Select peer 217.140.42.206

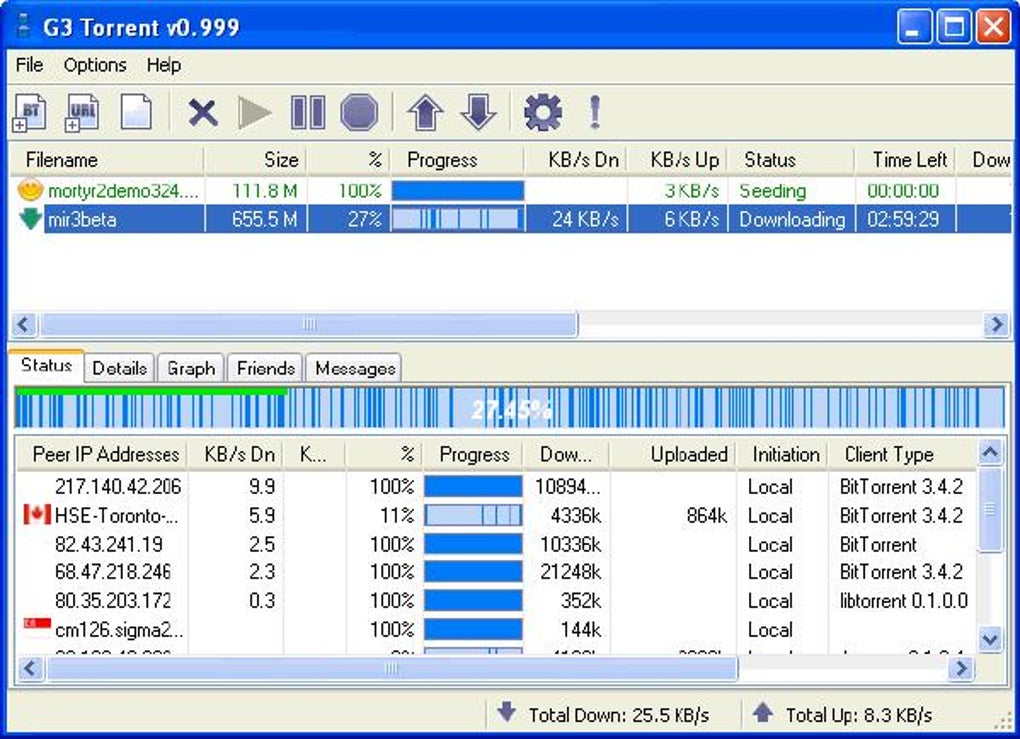click(x=496, y=487)
